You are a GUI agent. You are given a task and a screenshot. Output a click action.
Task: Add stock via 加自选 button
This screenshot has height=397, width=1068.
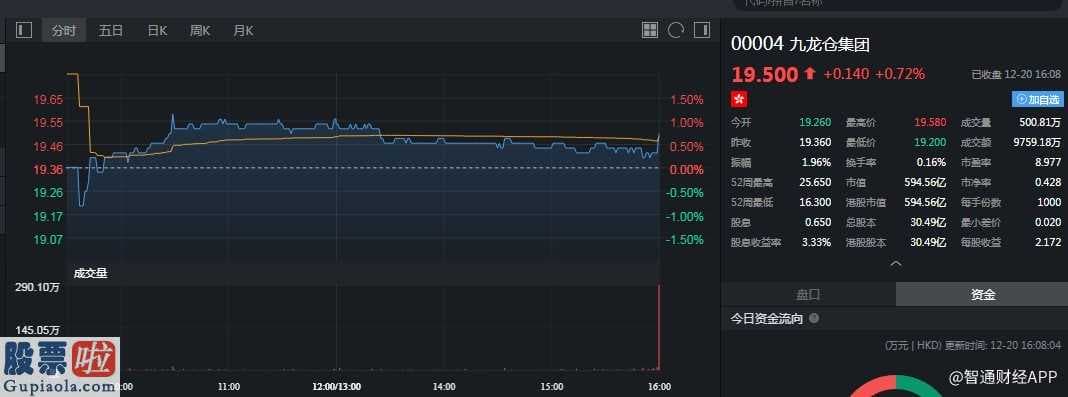(x=1037, y=99)
